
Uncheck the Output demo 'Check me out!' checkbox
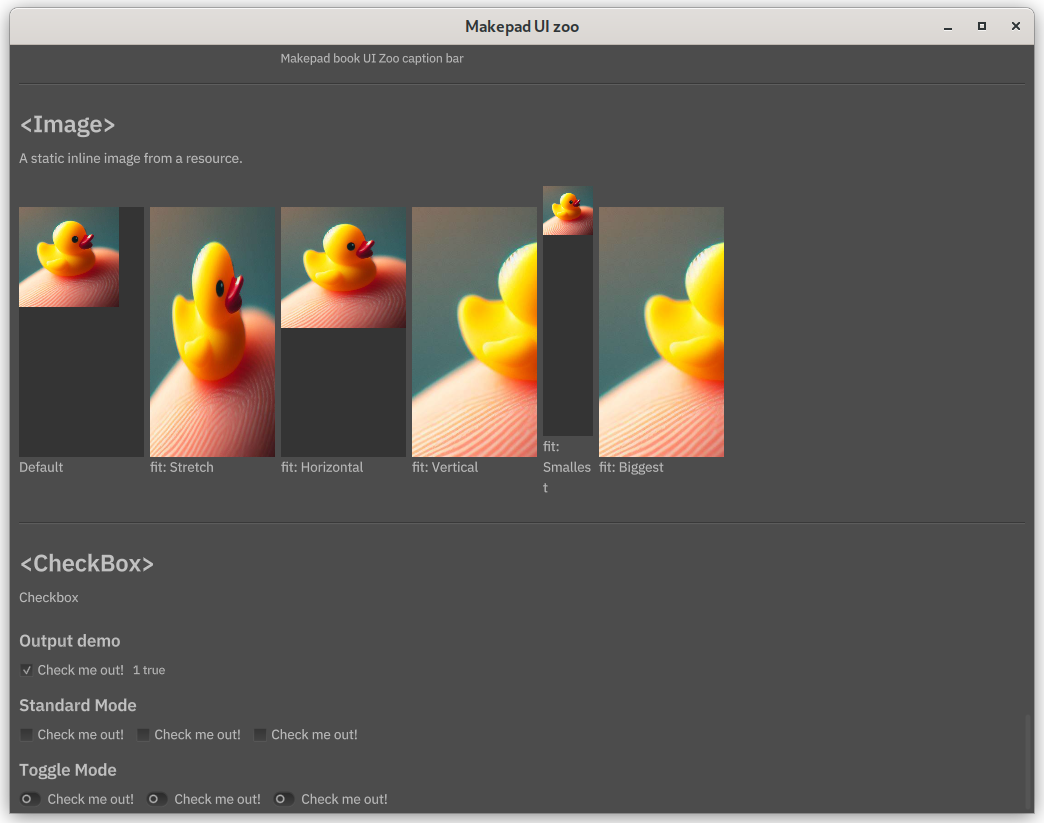tap(27, 670)
